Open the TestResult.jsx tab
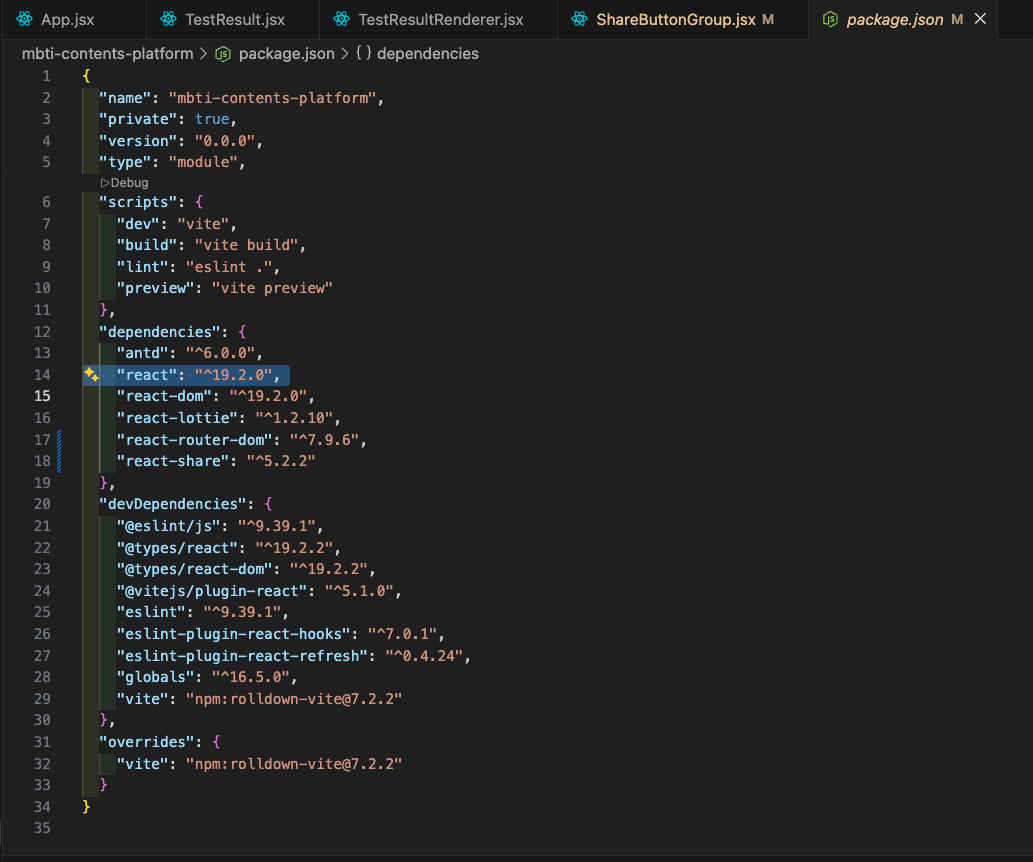1033x862 pixels. [233, 20]
